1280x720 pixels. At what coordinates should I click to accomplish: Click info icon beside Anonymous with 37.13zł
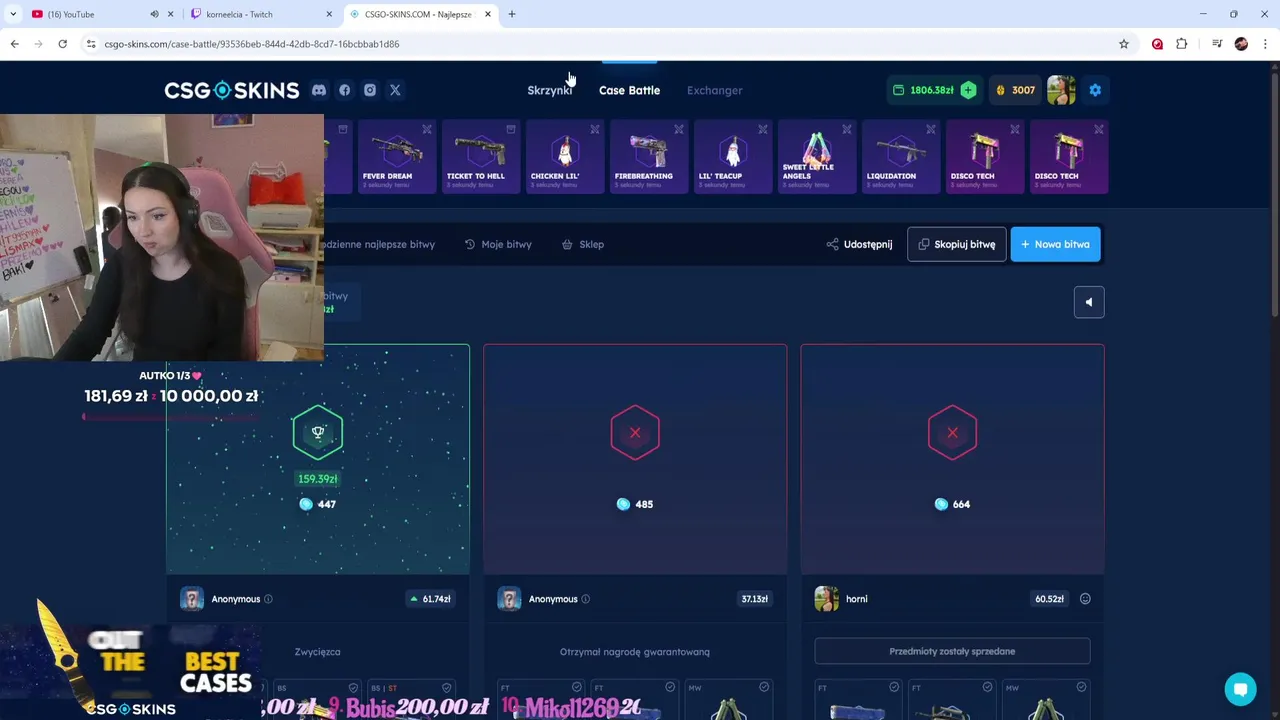(585, 599)
